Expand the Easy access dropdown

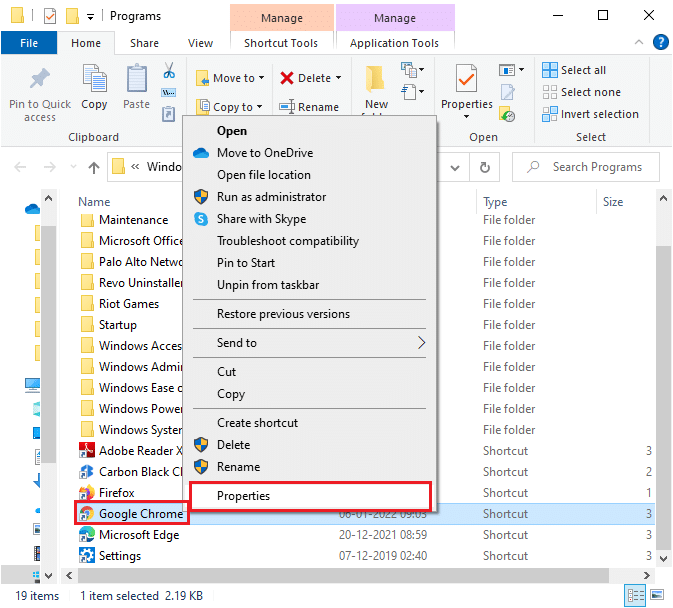pyautogui.click(x=412, y=92)
